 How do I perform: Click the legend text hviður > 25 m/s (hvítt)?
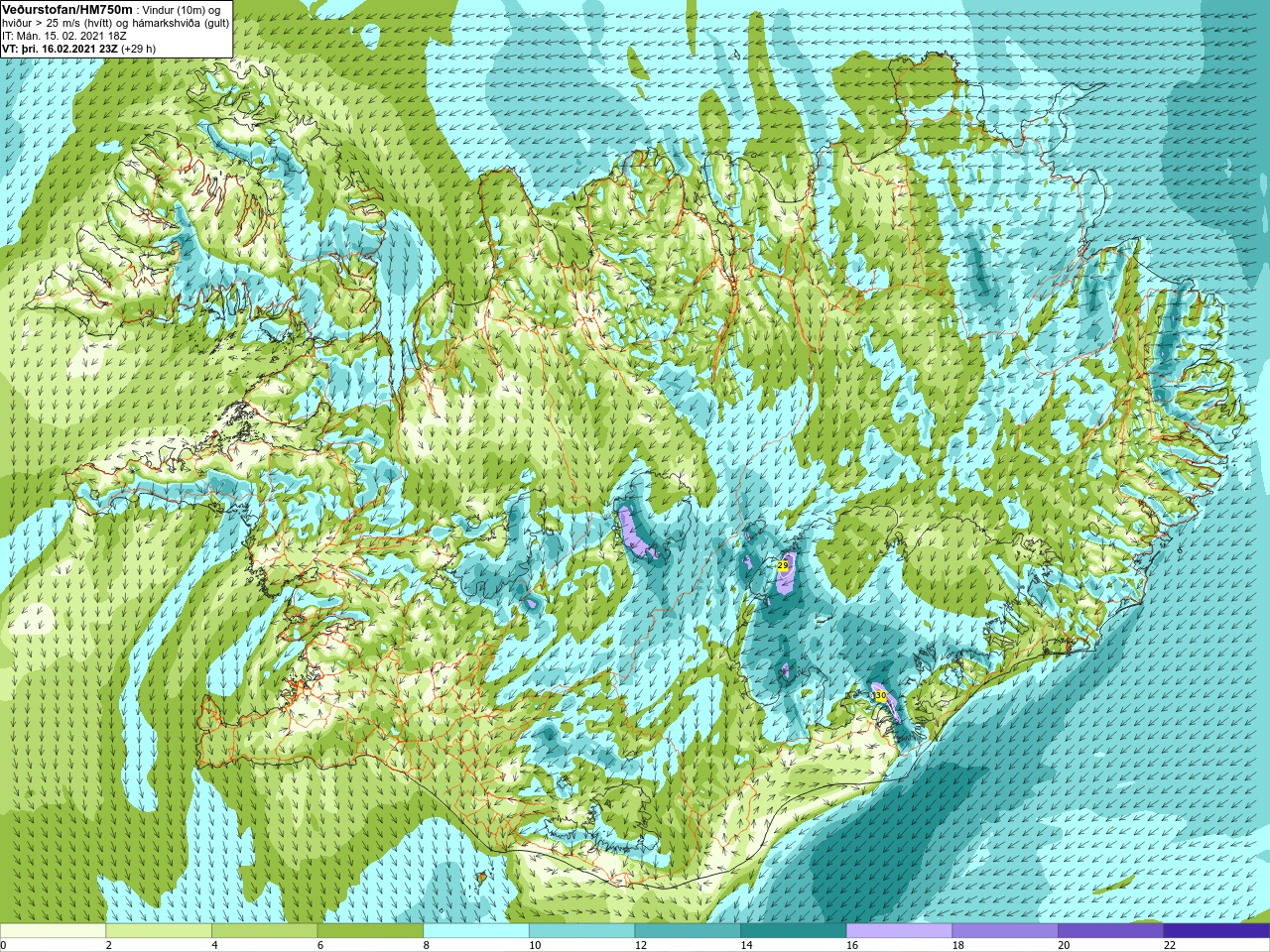point(56,22)
